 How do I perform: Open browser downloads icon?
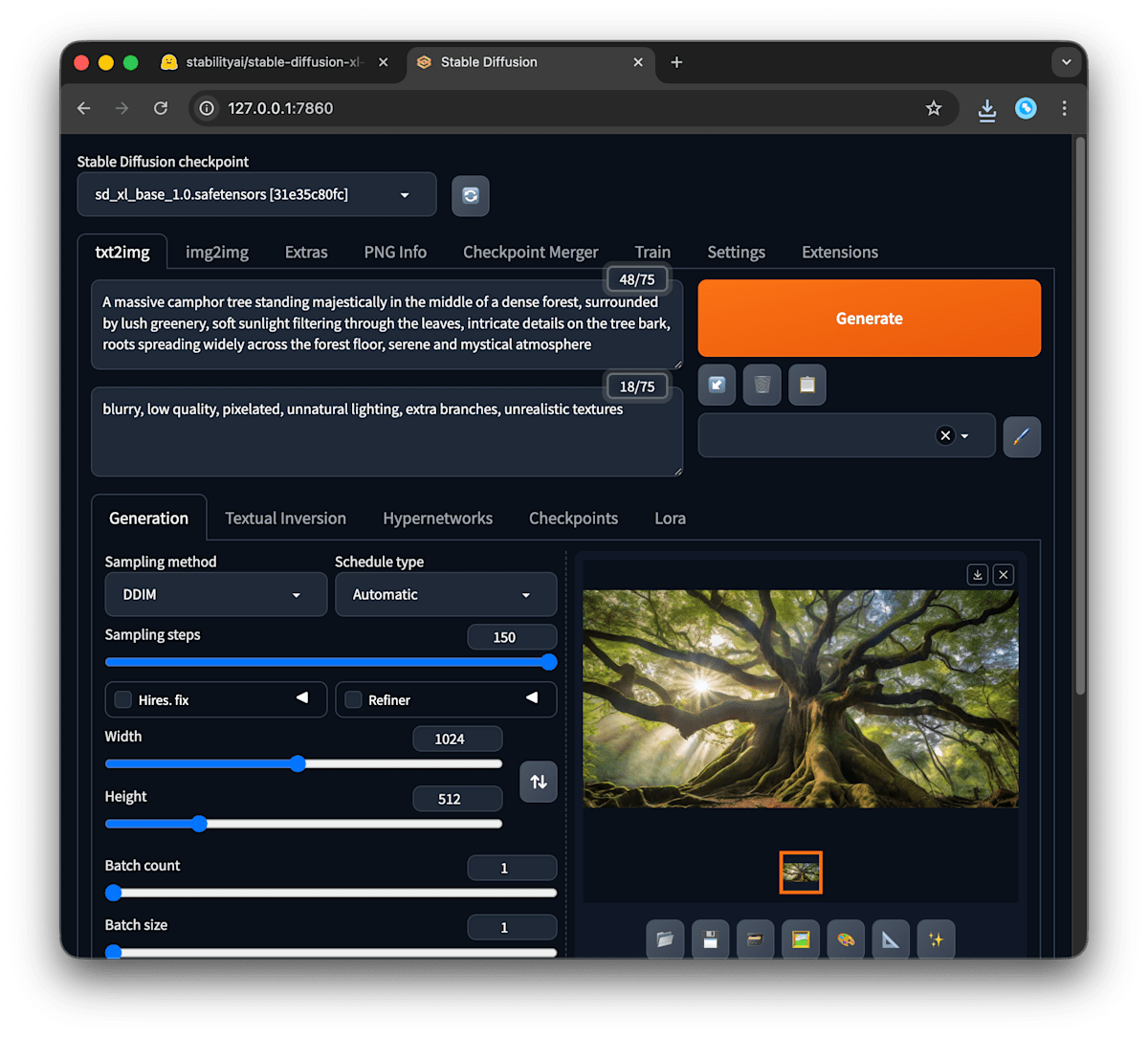point(987,109)
